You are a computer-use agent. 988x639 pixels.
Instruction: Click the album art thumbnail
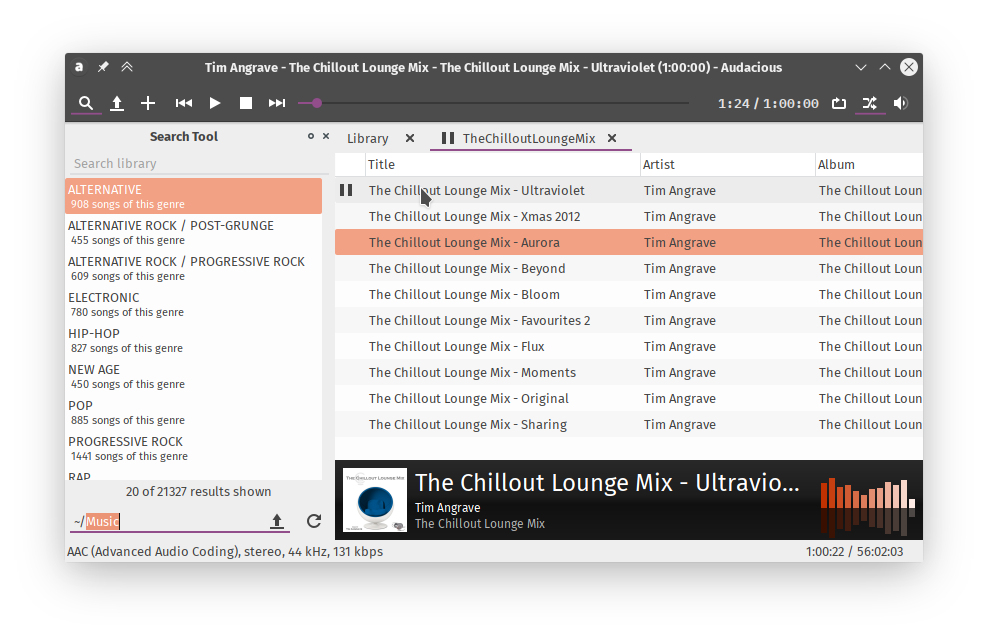click(375, 500)
